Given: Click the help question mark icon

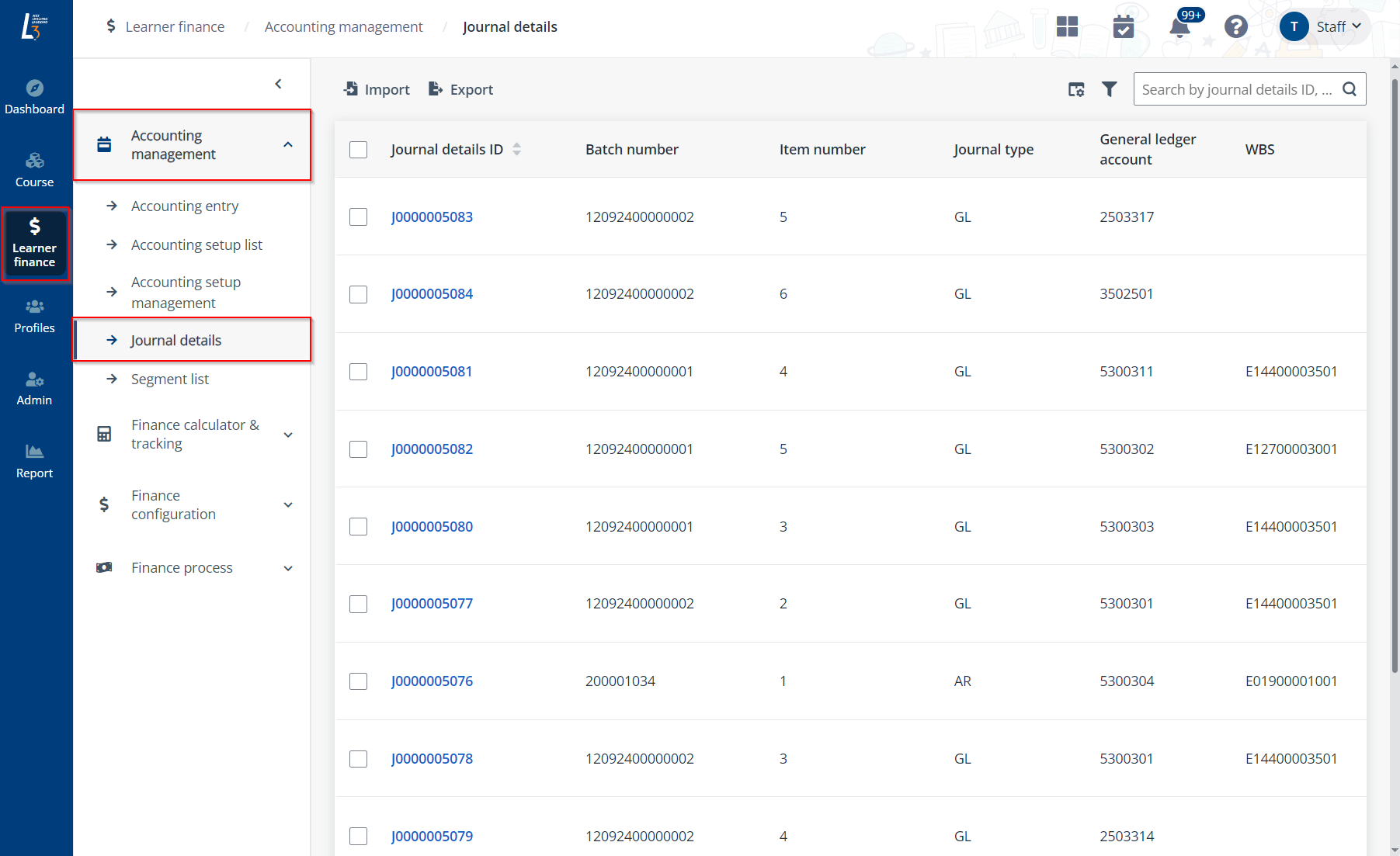Looking at the screenshot, I should click(x=1235, y=27).
